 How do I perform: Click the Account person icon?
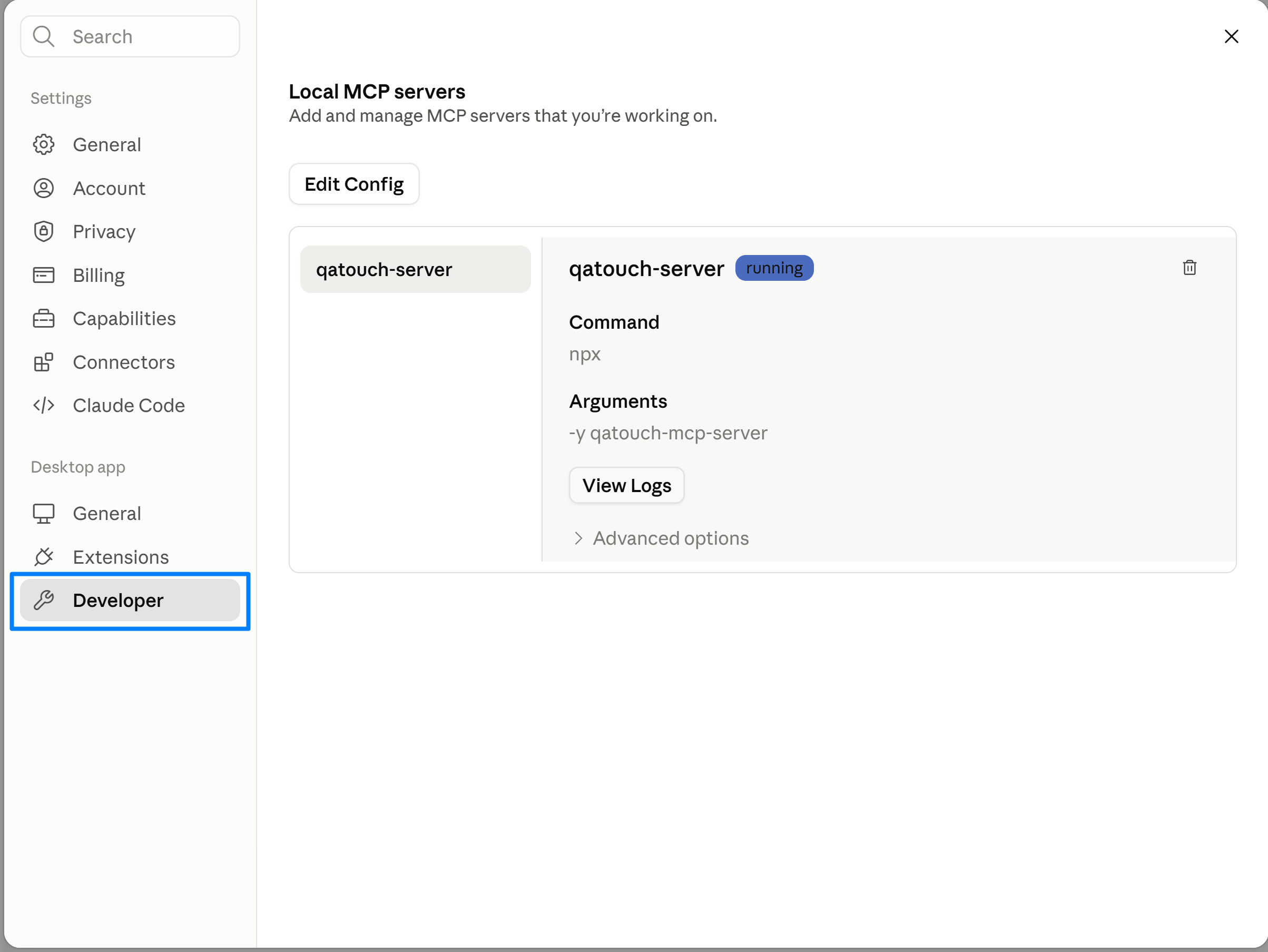tap(44, 188)
